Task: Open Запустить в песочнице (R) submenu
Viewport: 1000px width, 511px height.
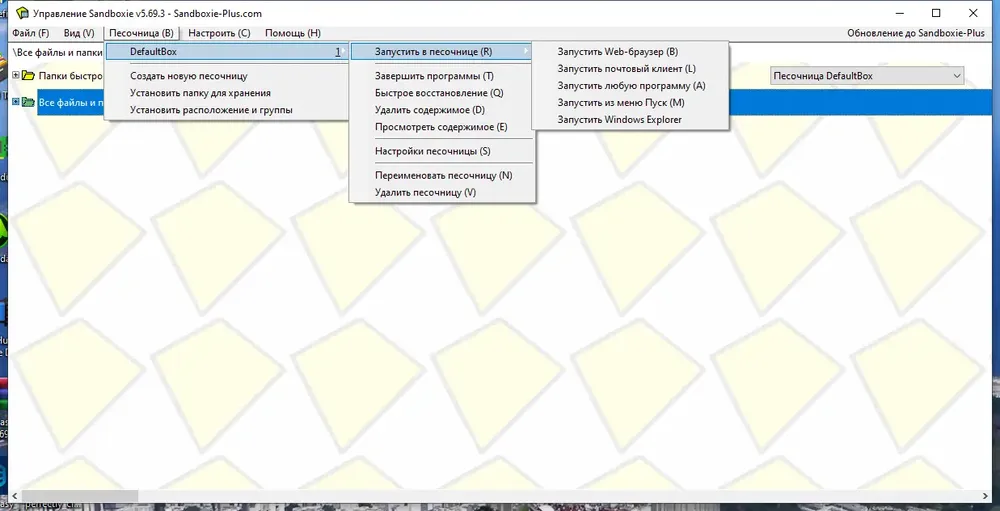Action: pyautogui.click(x=441, y=52)
